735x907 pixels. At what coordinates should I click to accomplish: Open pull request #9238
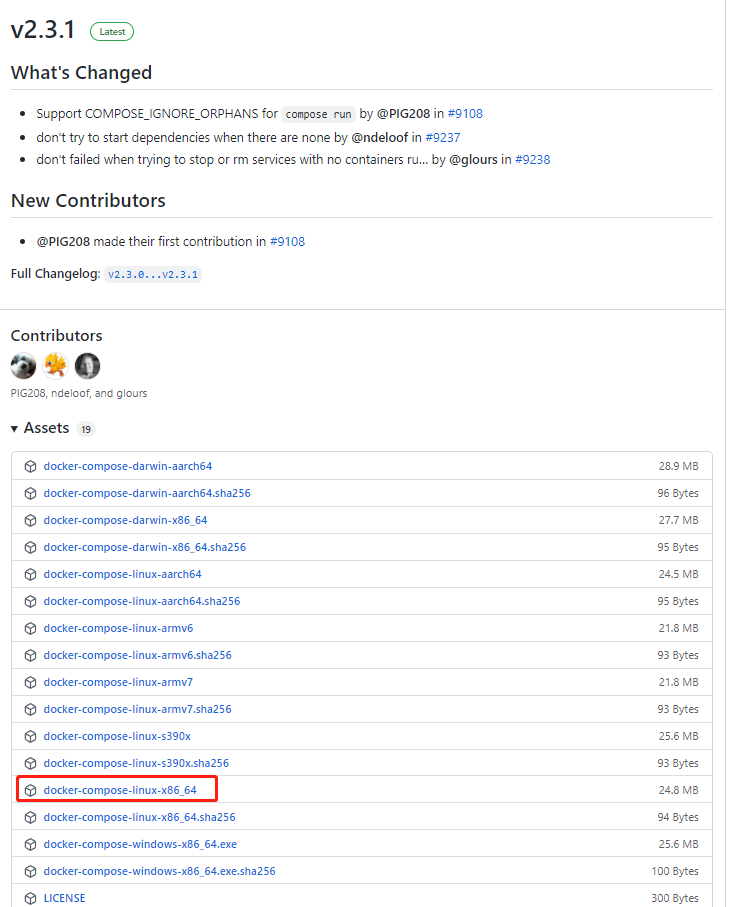point(533,160)
